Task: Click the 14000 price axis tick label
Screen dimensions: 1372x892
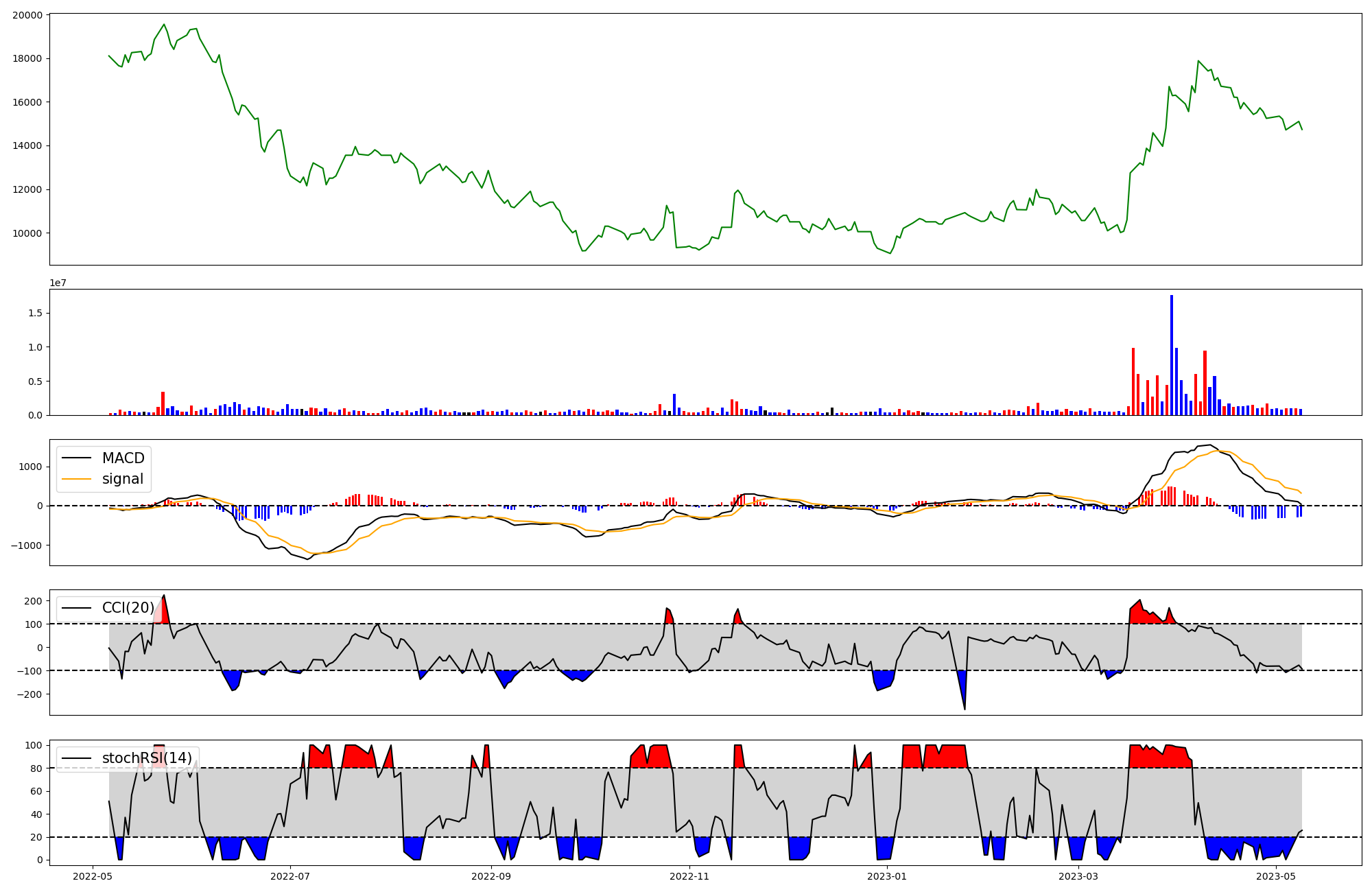Action: pos(27,146)
